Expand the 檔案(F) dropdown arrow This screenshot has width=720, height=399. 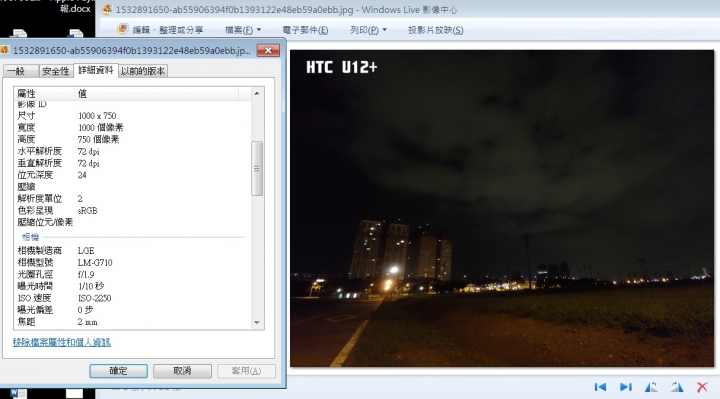[259, 30]
